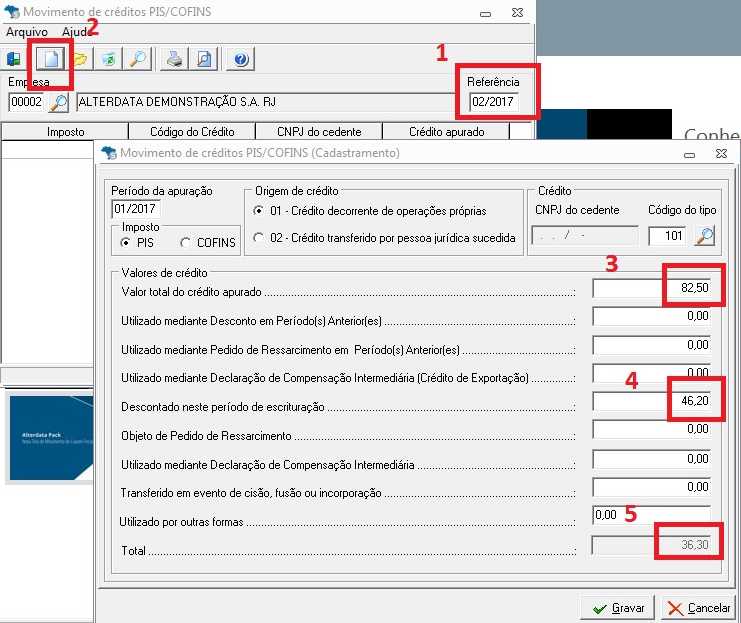The image size is (741, 623).
Task: Select origin 02 Crédito transferido por sucedida
Action: tap(258, 237)
